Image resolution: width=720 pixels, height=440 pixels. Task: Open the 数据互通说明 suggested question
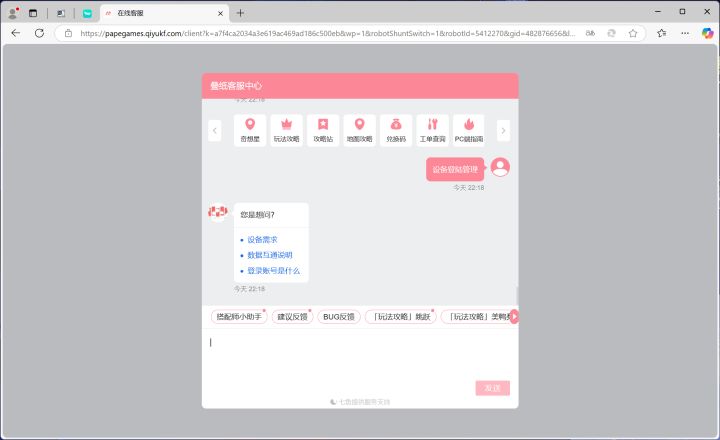pos(270,255)
